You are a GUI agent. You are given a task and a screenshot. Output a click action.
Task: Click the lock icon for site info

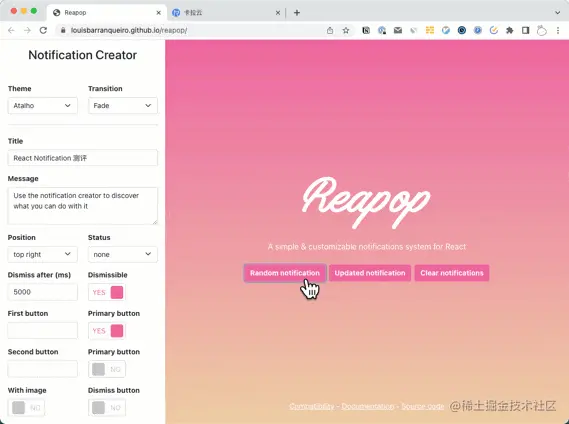63,30
